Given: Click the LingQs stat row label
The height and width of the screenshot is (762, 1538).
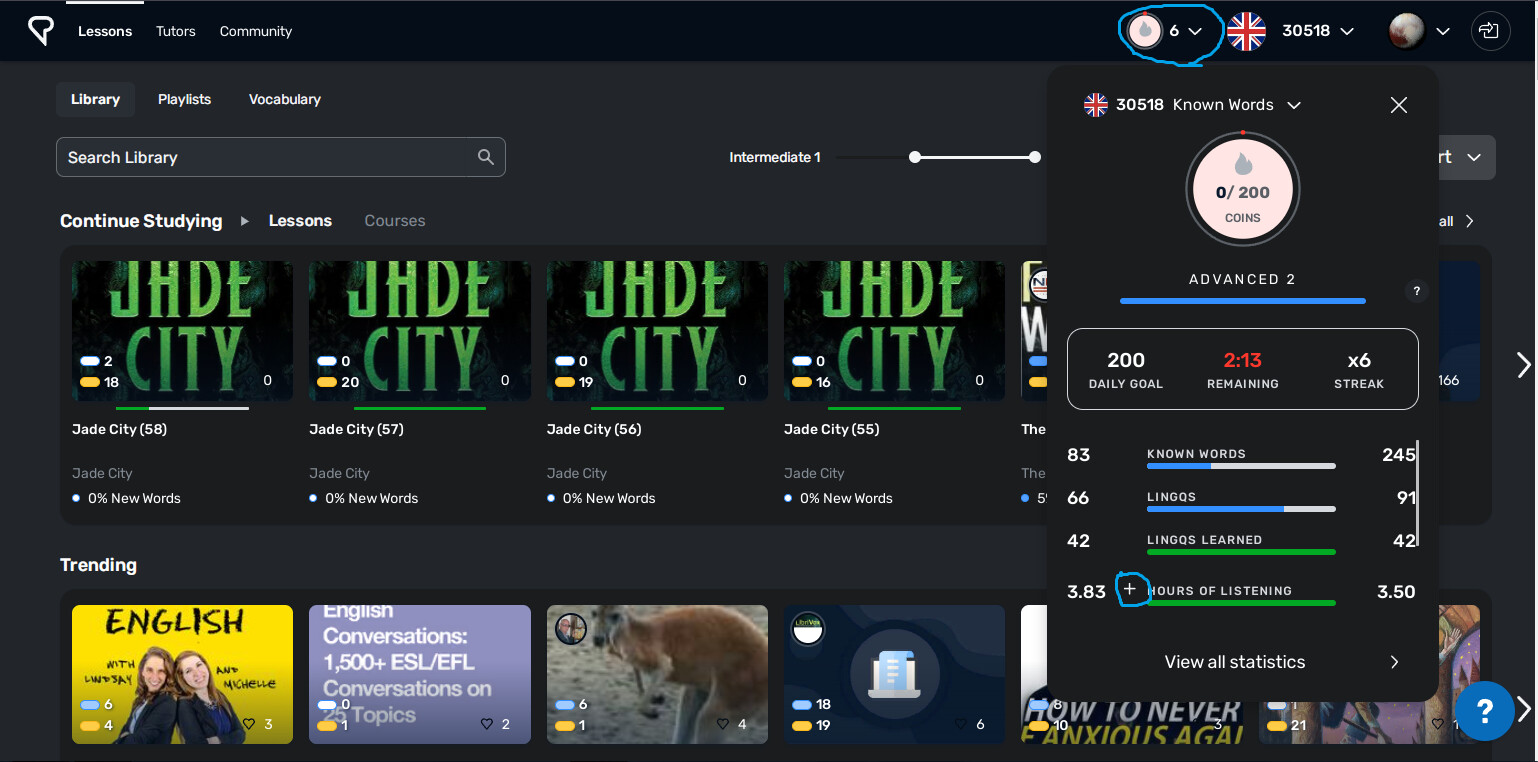Looking at the screenshot, I should 1171,497.
